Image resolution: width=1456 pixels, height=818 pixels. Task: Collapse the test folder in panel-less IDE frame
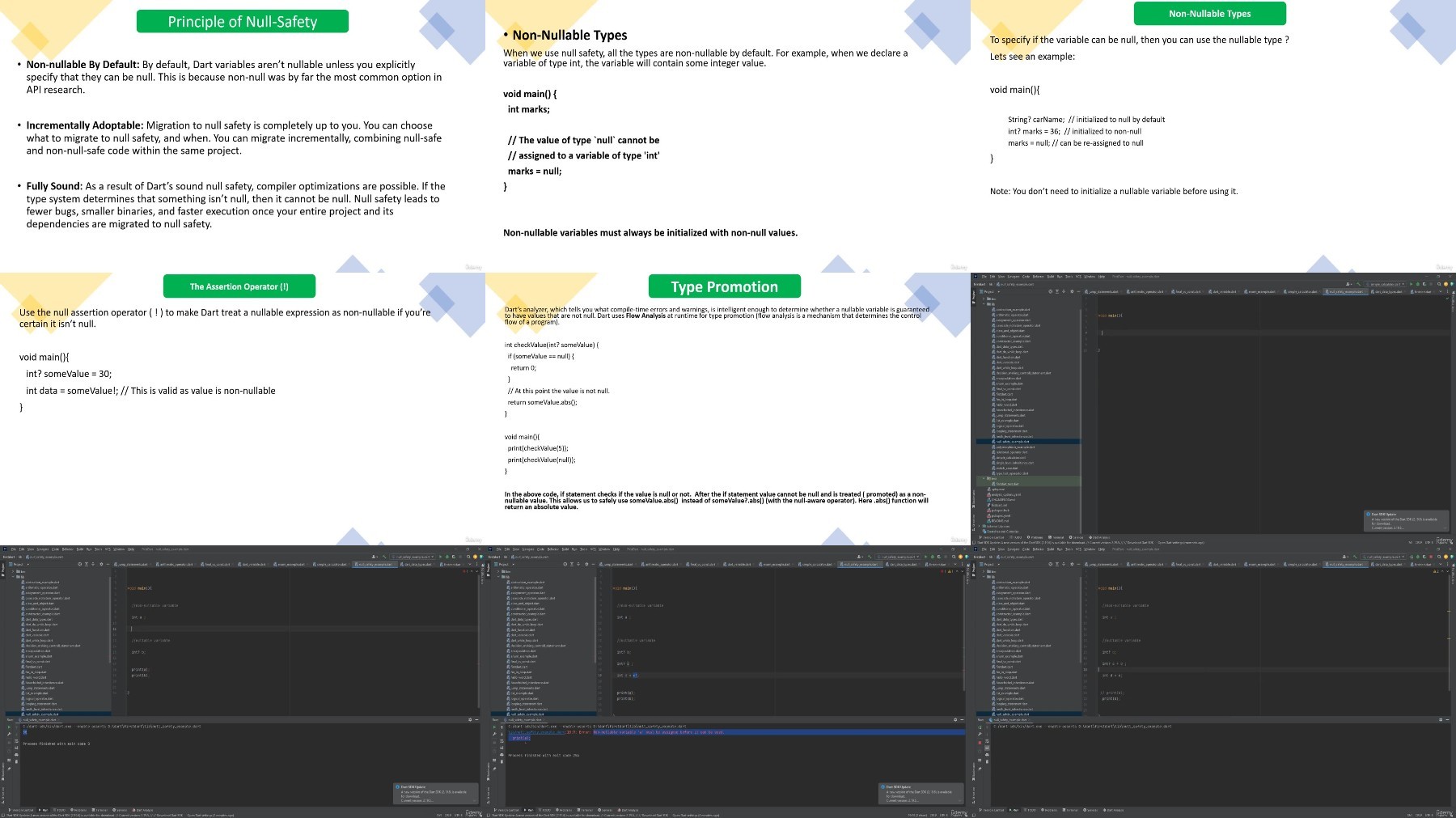pyautogui.click(x=984, y=478)
